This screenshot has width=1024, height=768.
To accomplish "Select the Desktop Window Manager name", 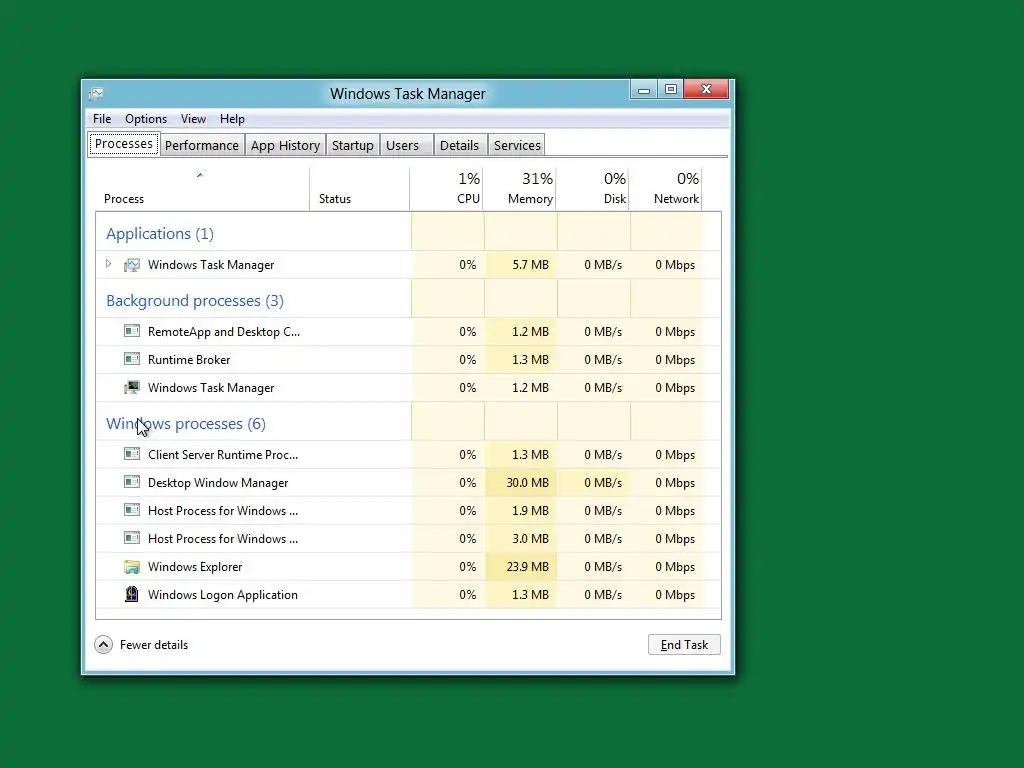I will pos(218,483).
